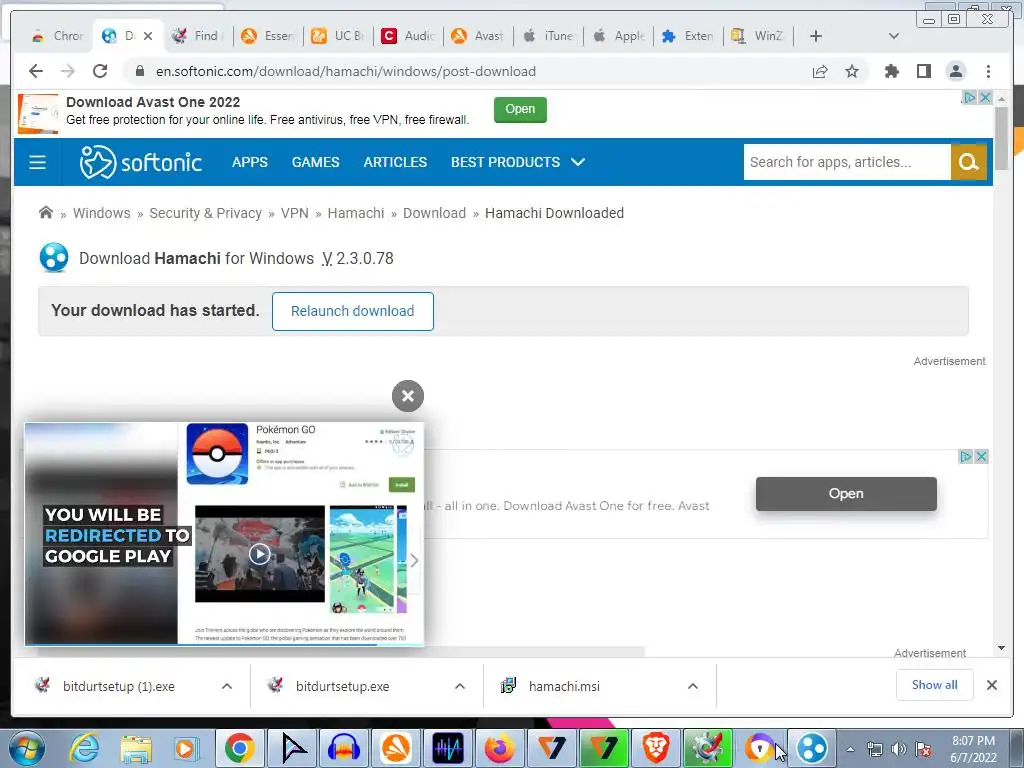
Task: Click Show all downloads
Action: coord(935,684)
